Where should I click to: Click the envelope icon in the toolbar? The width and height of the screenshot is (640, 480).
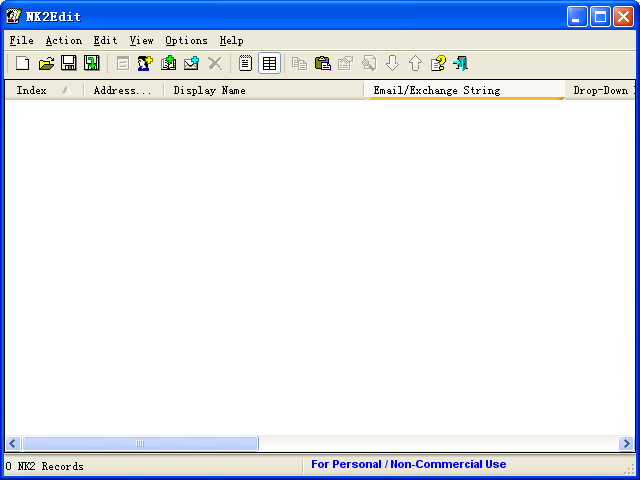coord(191,63)
